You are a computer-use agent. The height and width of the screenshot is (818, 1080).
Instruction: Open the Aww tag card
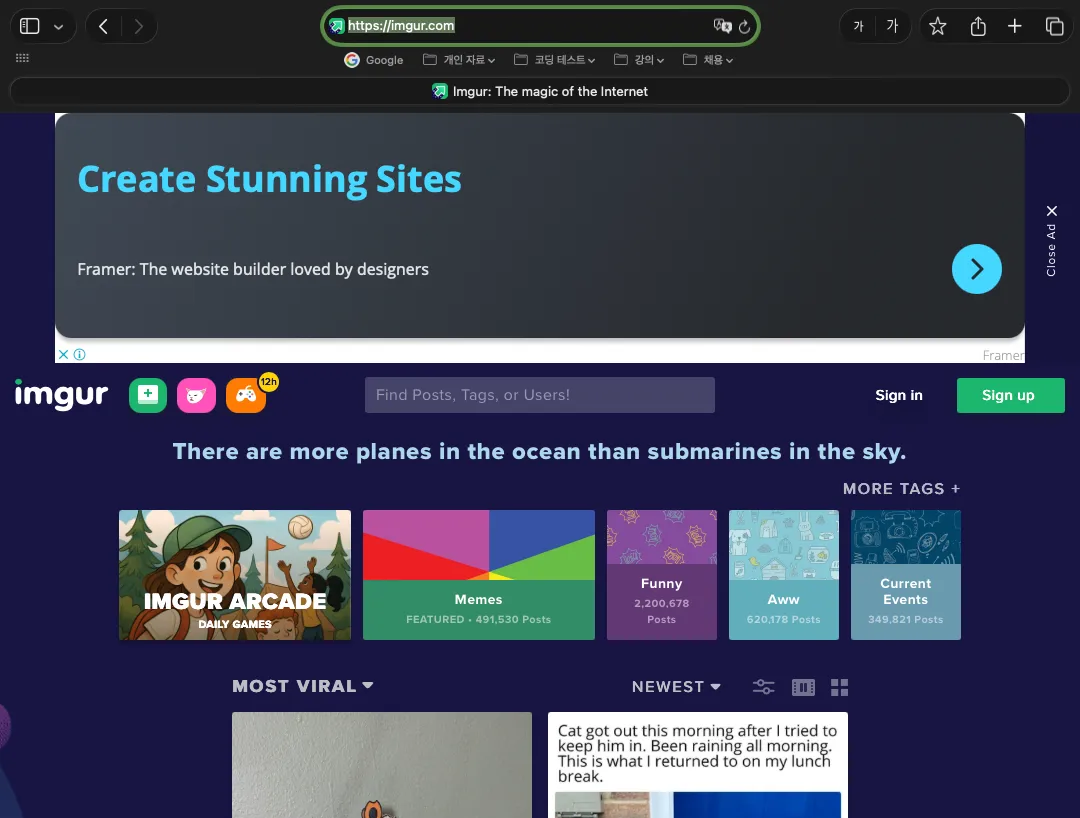(784, 575)
